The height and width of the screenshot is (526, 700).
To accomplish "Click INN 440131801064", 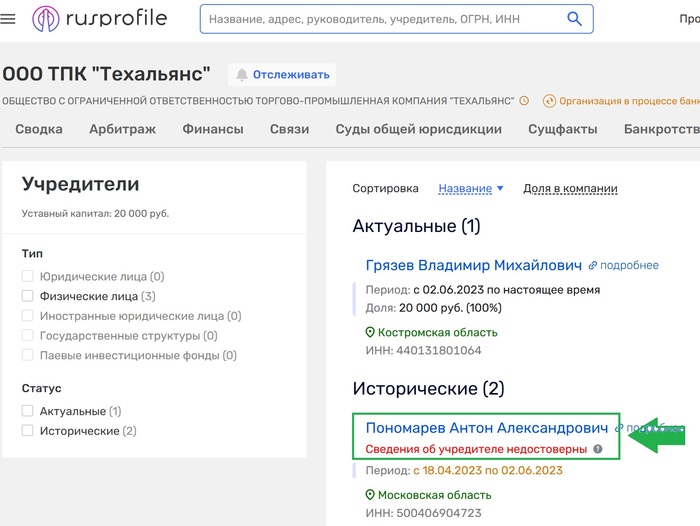I will 423,350.
